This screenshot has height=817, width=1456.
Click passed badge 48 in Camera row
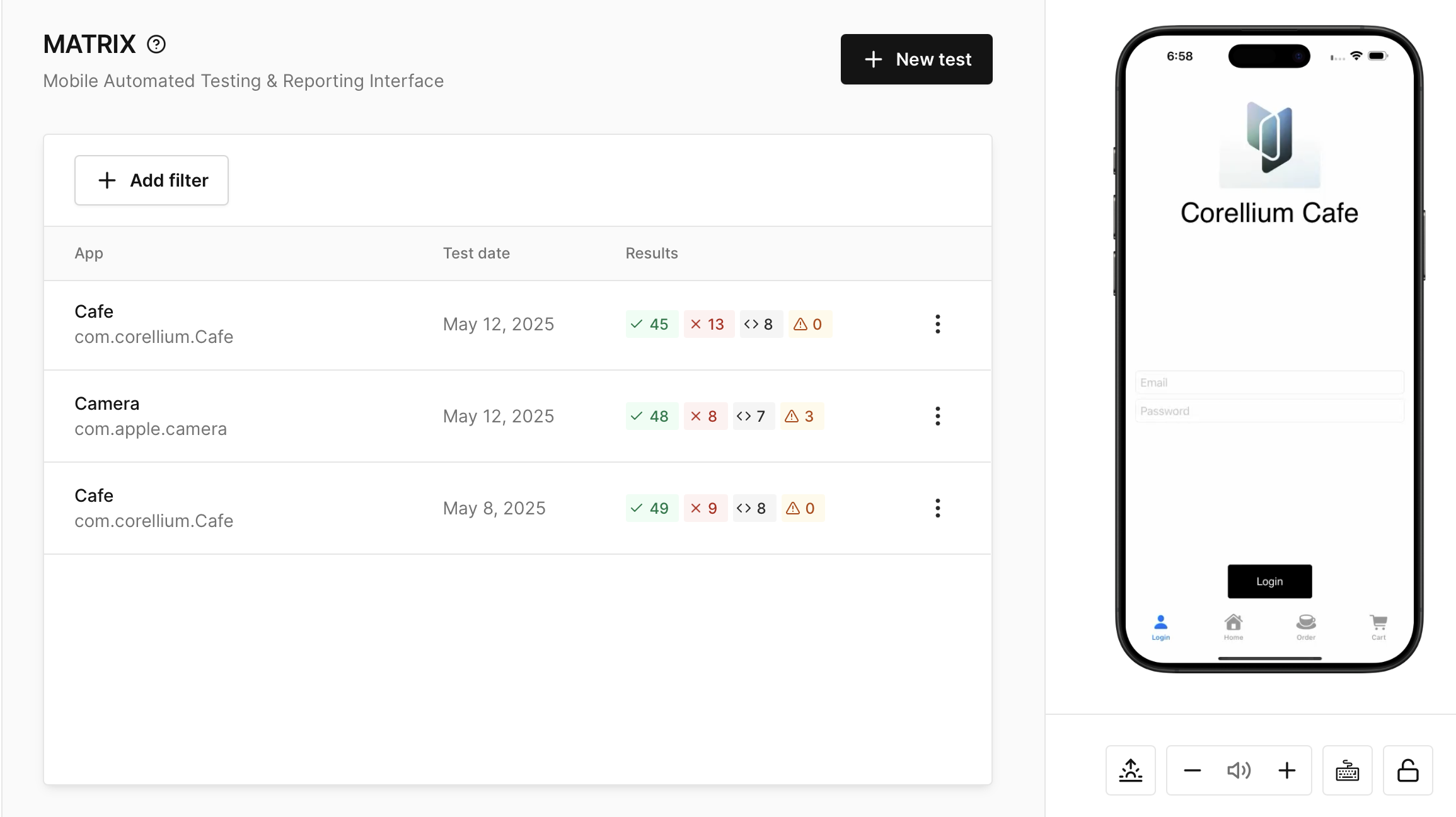pyautogui.click(x=652, y=416)
